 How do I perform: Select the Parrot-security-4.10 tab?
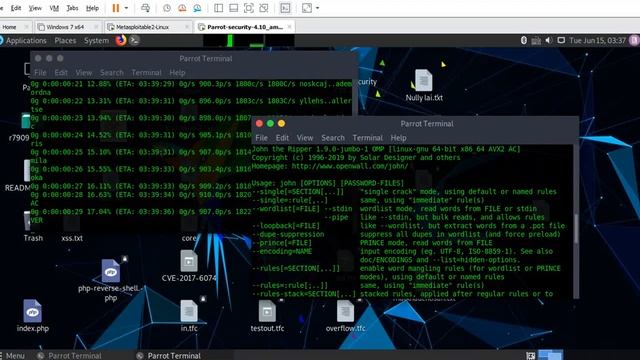[244, 27]
